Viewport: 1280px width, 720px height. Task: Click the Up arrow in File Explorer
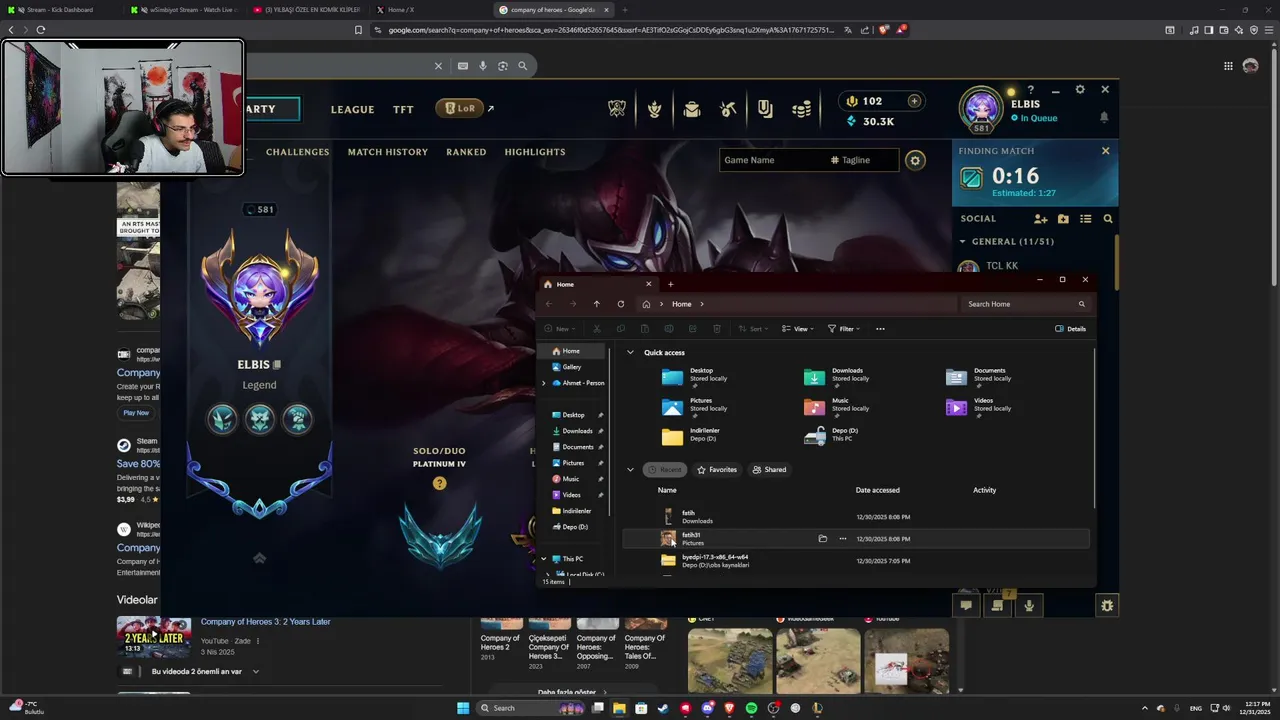[596, 304]
